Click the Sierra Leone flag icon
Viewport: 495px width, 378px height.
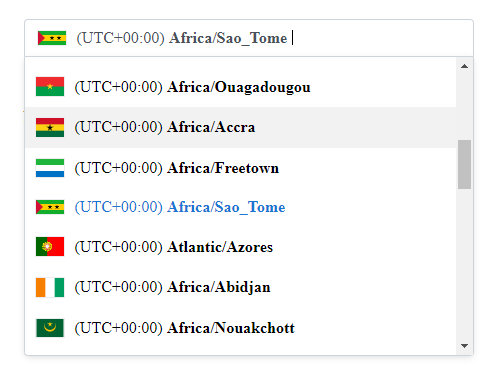50,168
